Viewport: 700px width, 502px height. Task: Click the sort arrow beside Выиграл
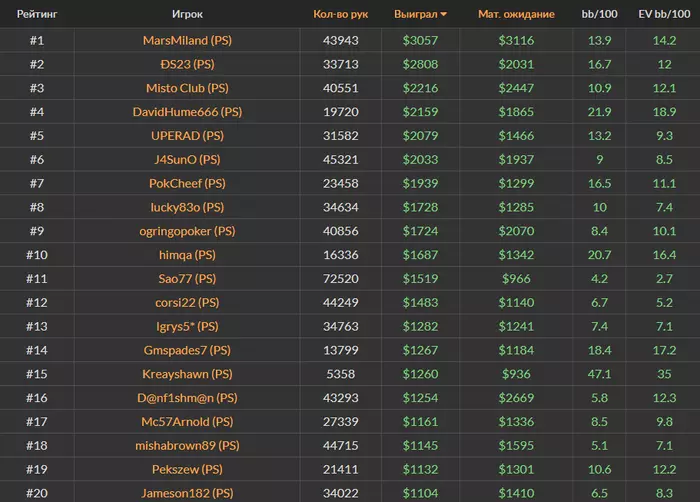443,14
